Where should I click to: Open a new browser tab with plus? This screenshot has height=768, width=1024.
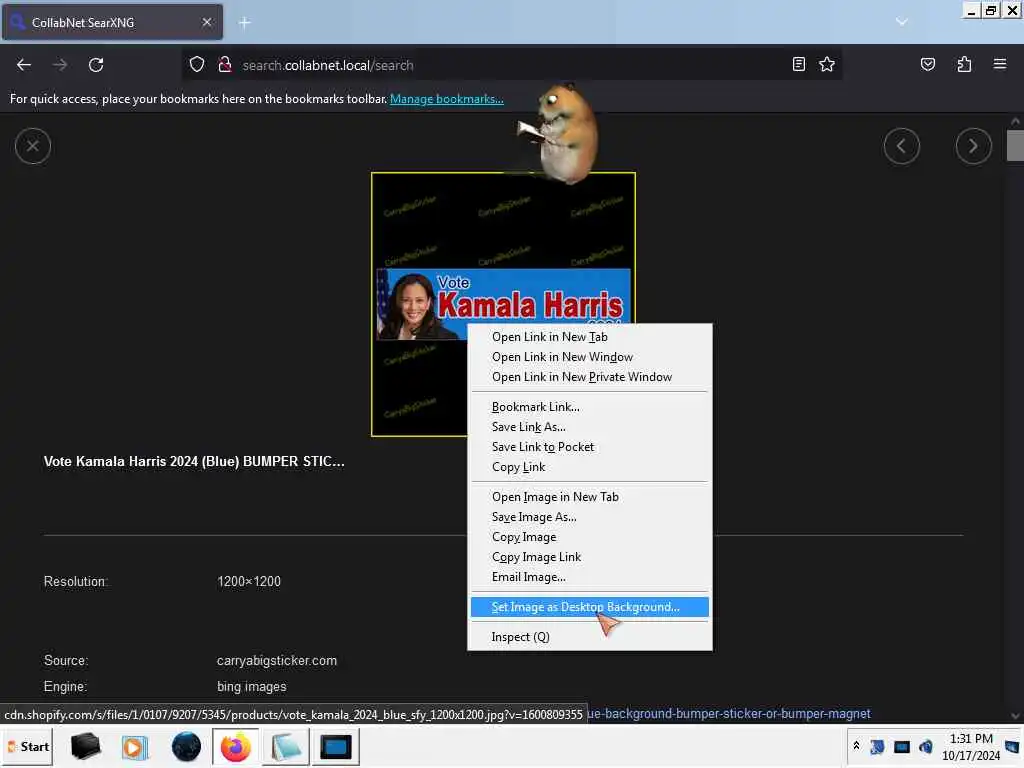click(244, 23)
